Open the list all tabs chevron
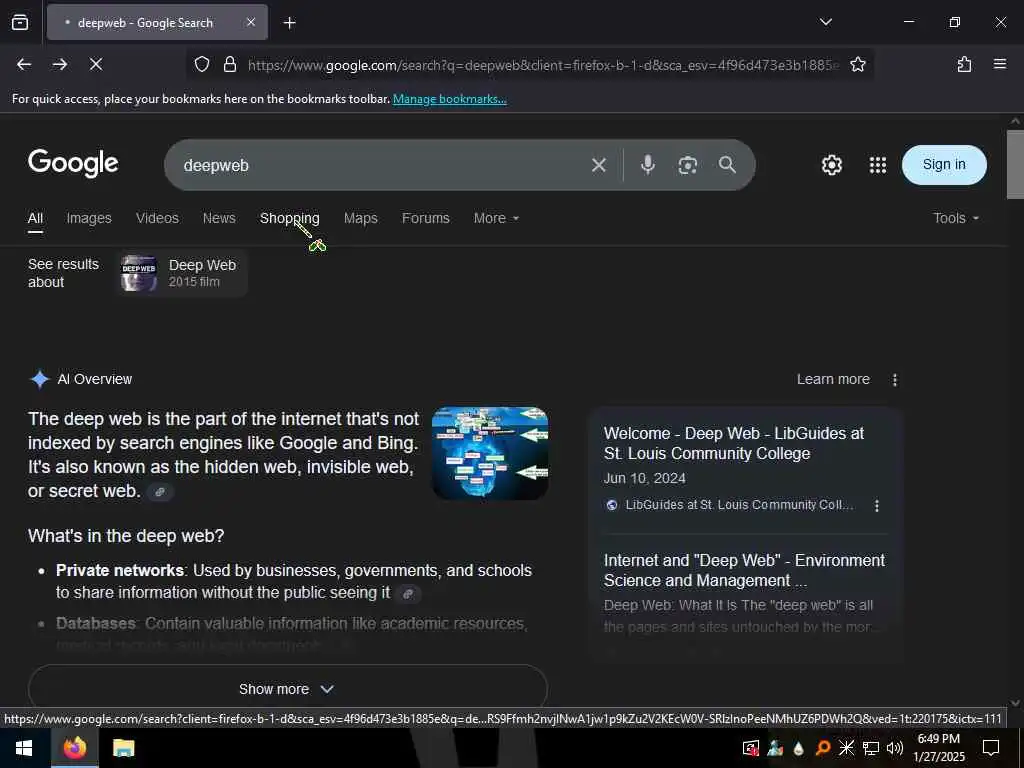The image size is (1024, 768). 825,22
